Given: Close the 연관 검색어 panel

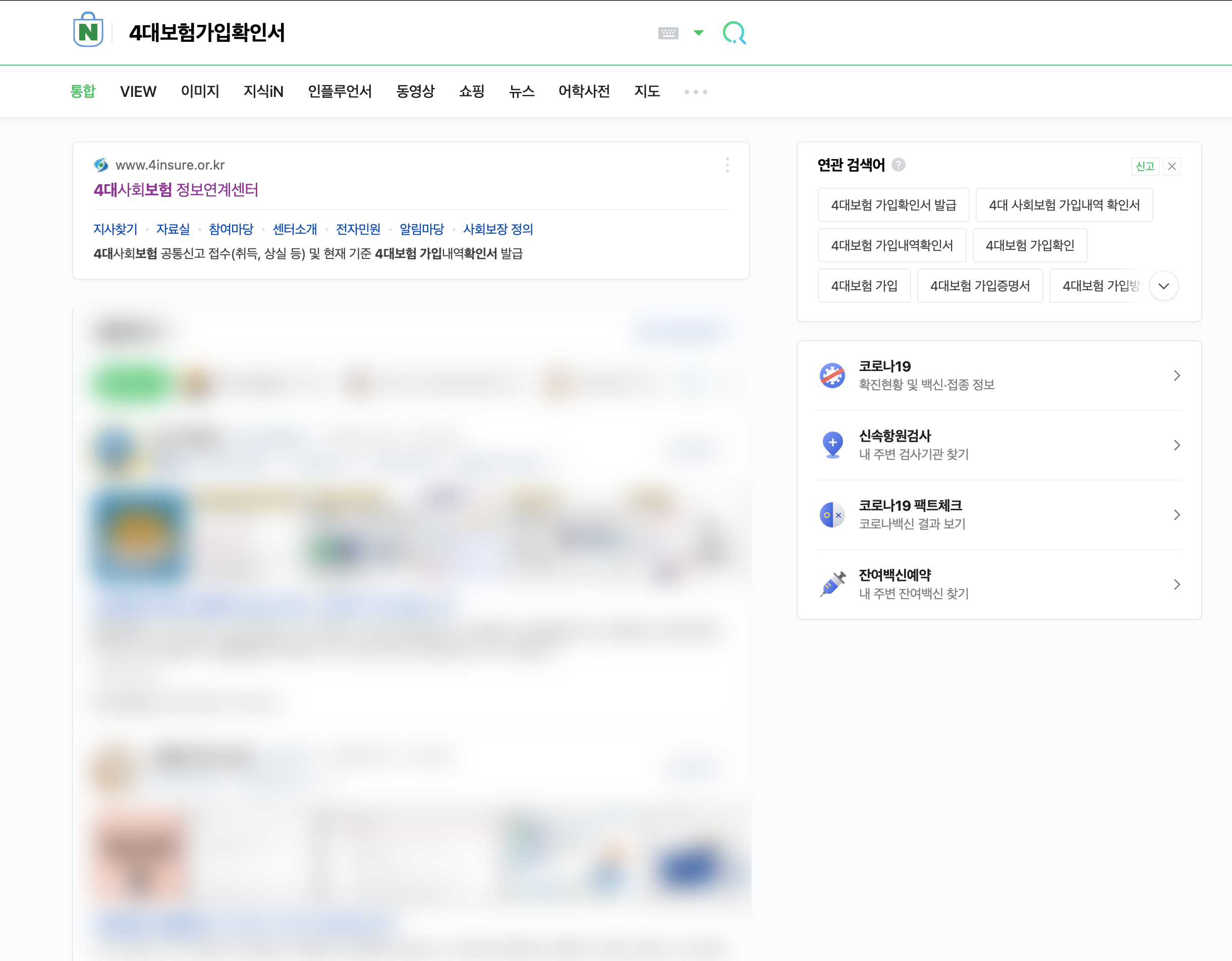Looking at the screenshot, I should (1172, 166).
